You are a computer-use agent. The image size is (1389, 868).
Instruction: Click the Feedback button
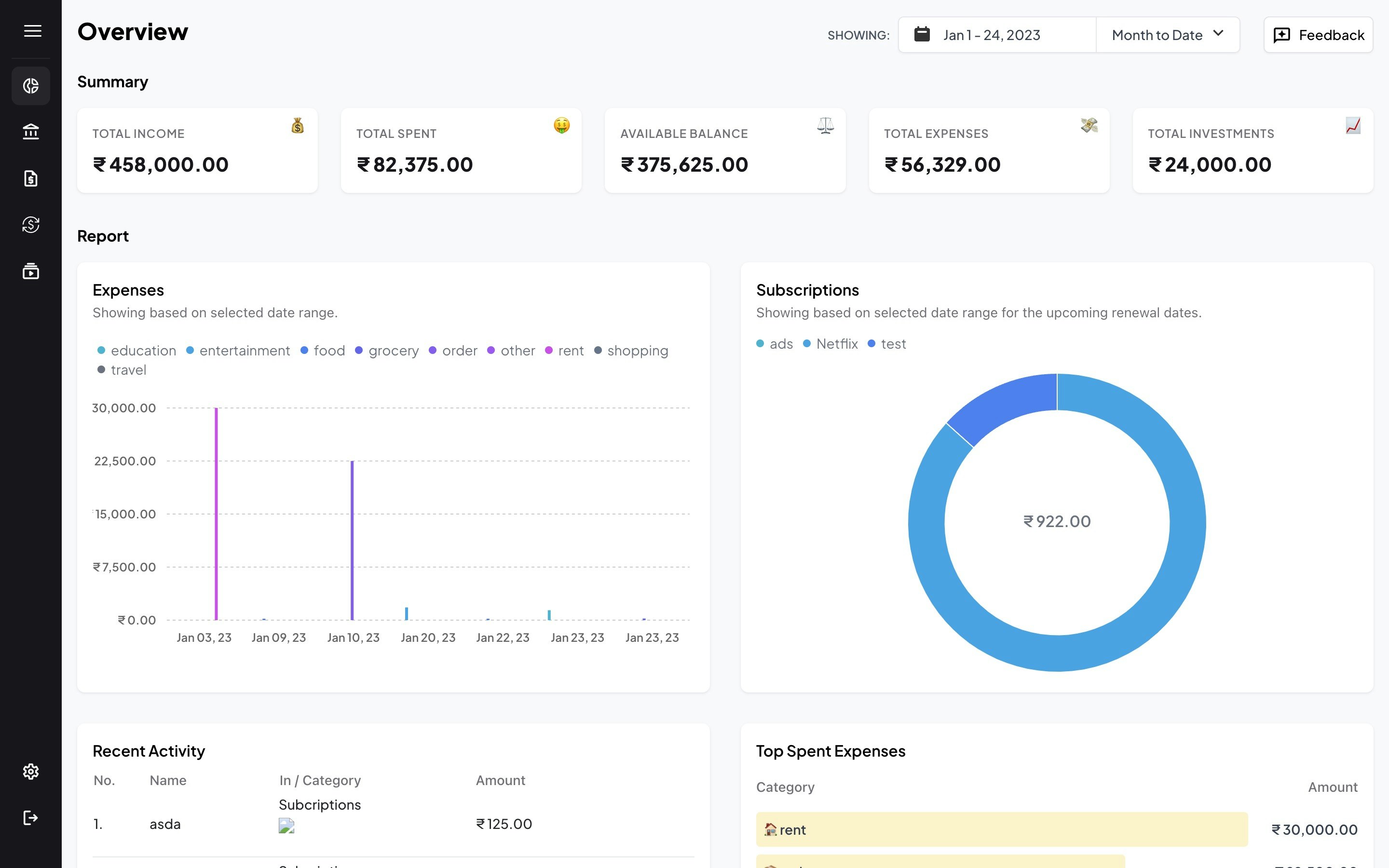coord(1318,35)
